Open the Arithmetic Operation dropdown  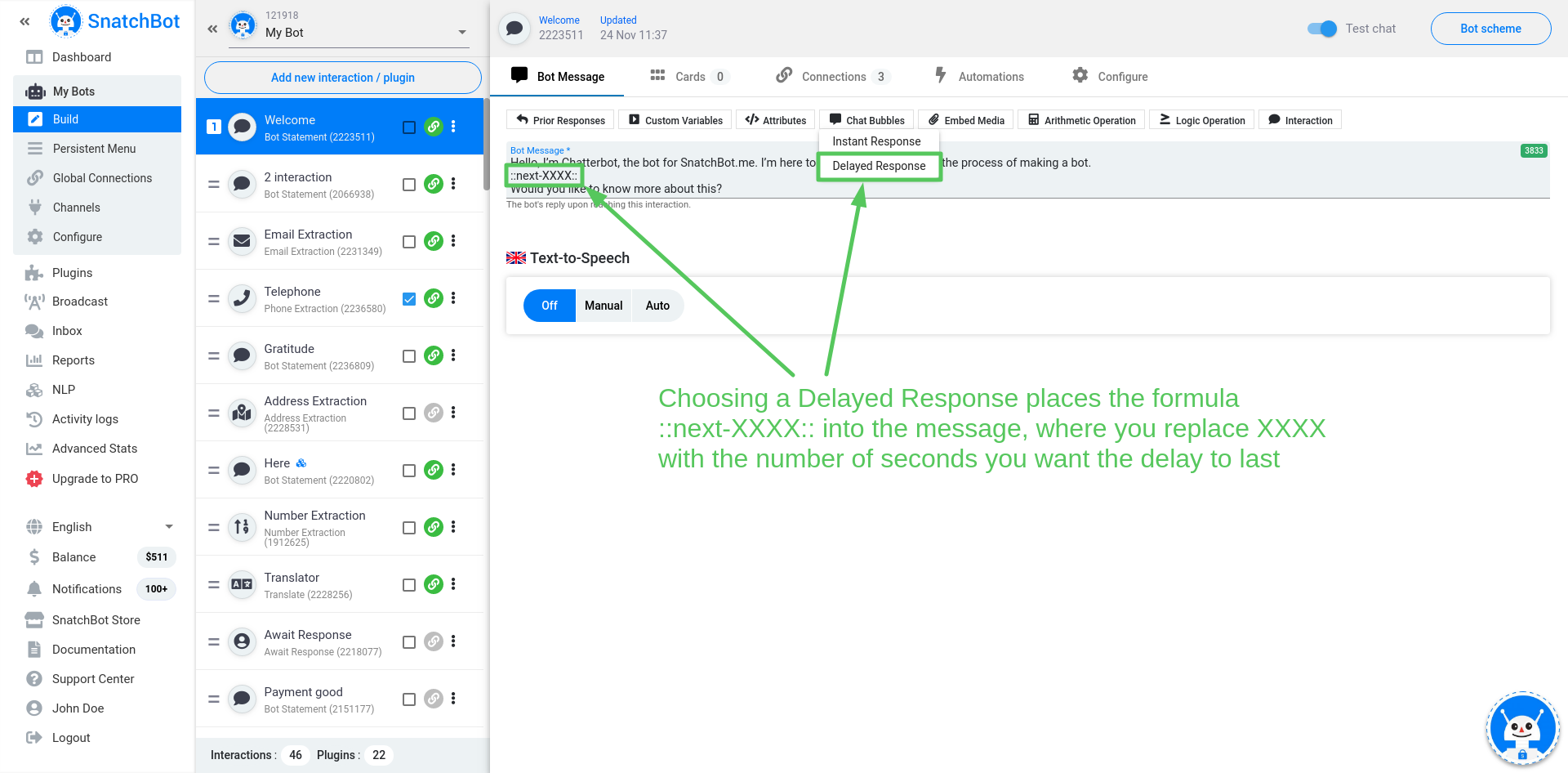[1081, 120]
